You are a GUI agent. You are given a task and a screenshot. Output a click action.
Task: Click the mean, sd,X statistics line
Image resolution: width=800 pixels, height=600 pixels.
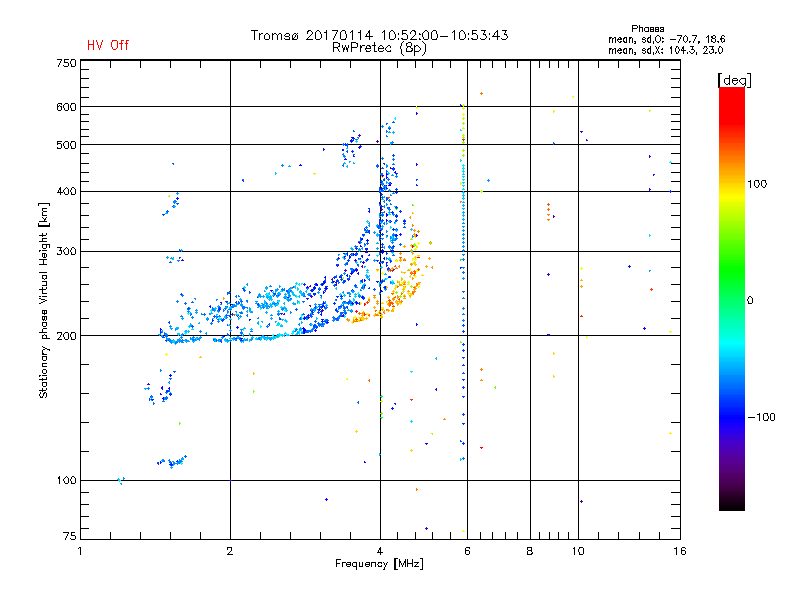665,50
